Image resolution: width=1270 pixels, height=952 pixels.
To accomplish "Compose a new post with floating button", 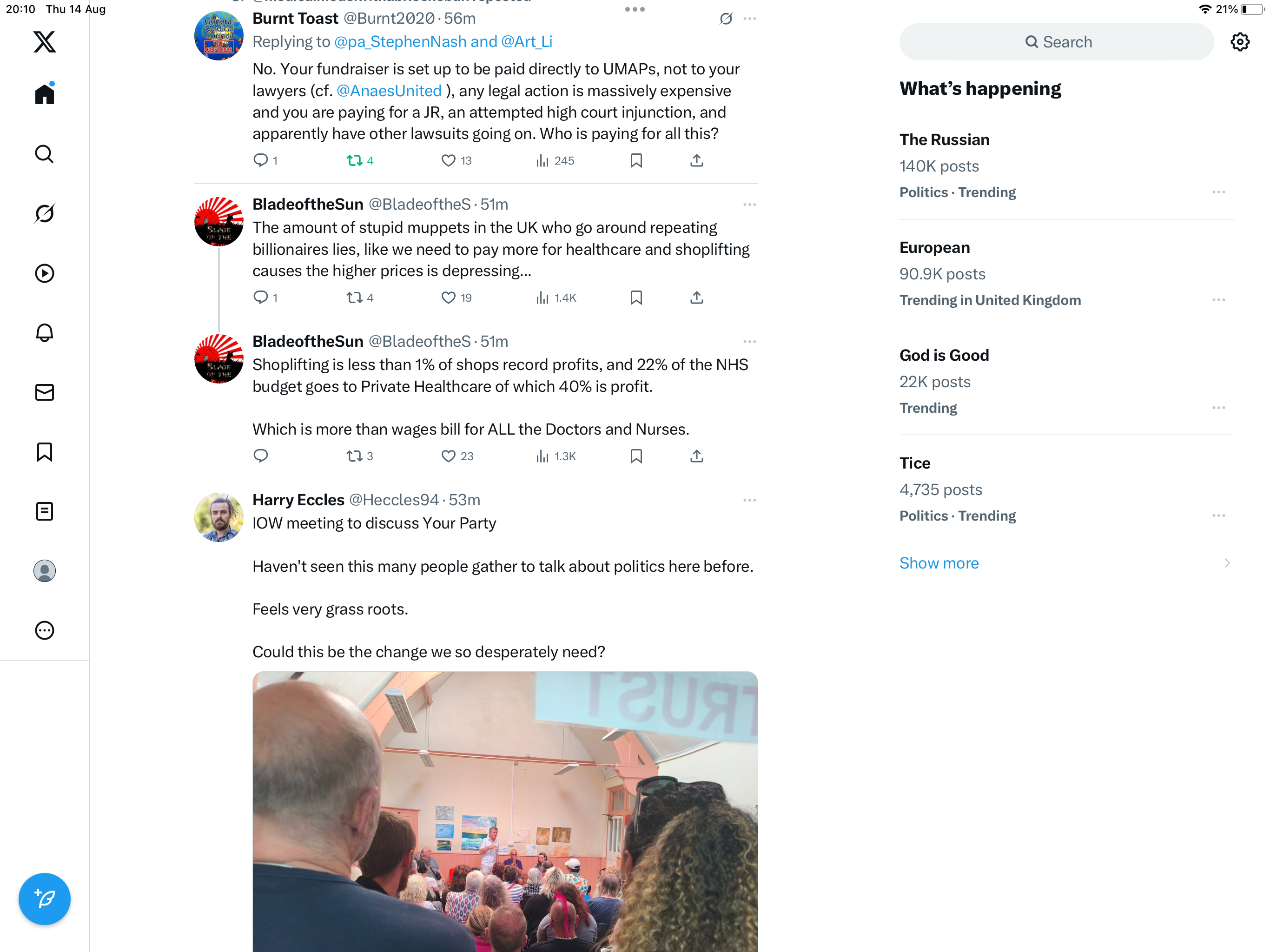I will pos(44,899).
